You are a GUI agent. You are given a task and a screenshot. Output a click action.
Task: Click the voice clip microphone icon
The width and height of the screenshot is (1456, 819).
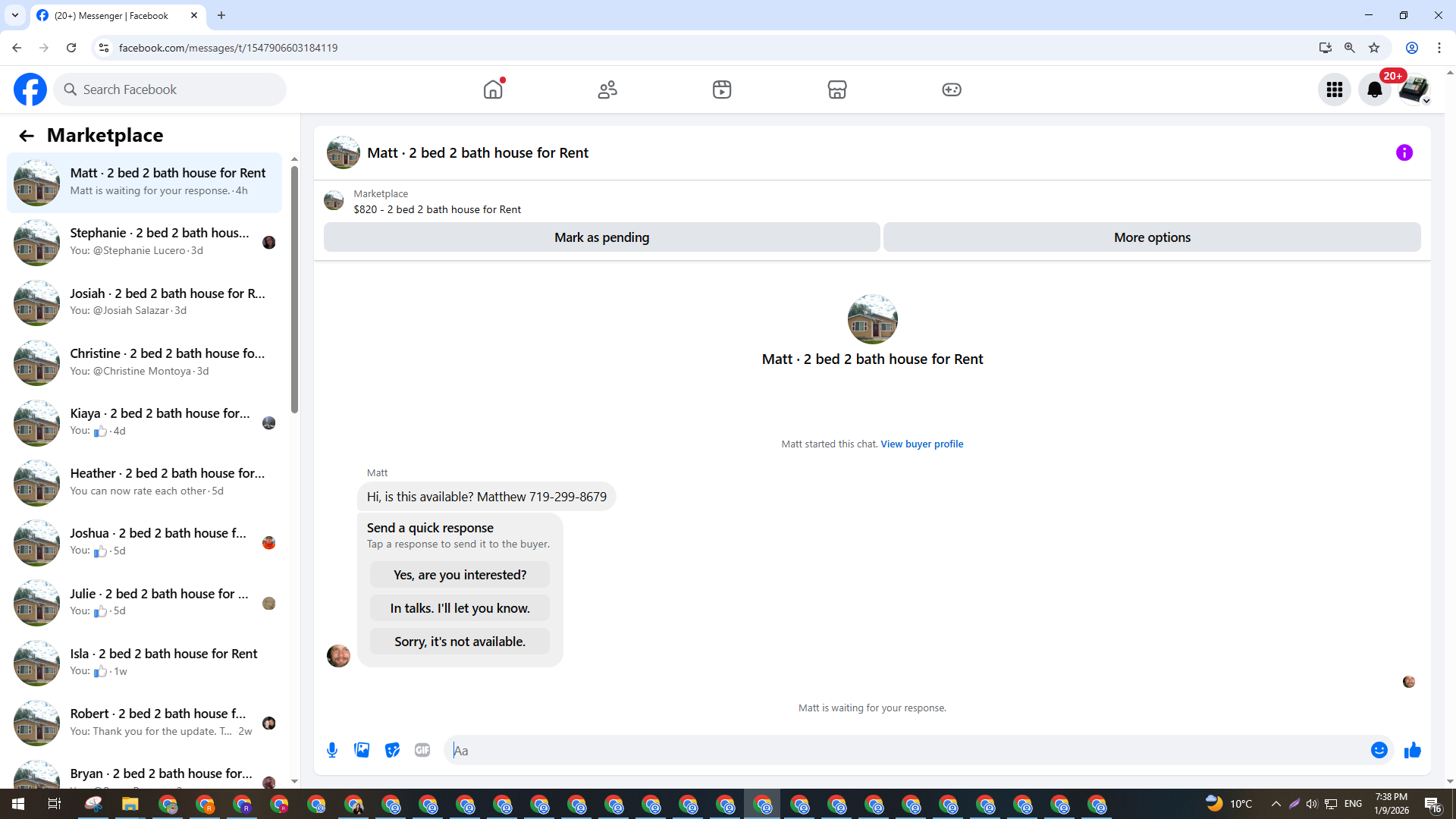coord(332,750)
